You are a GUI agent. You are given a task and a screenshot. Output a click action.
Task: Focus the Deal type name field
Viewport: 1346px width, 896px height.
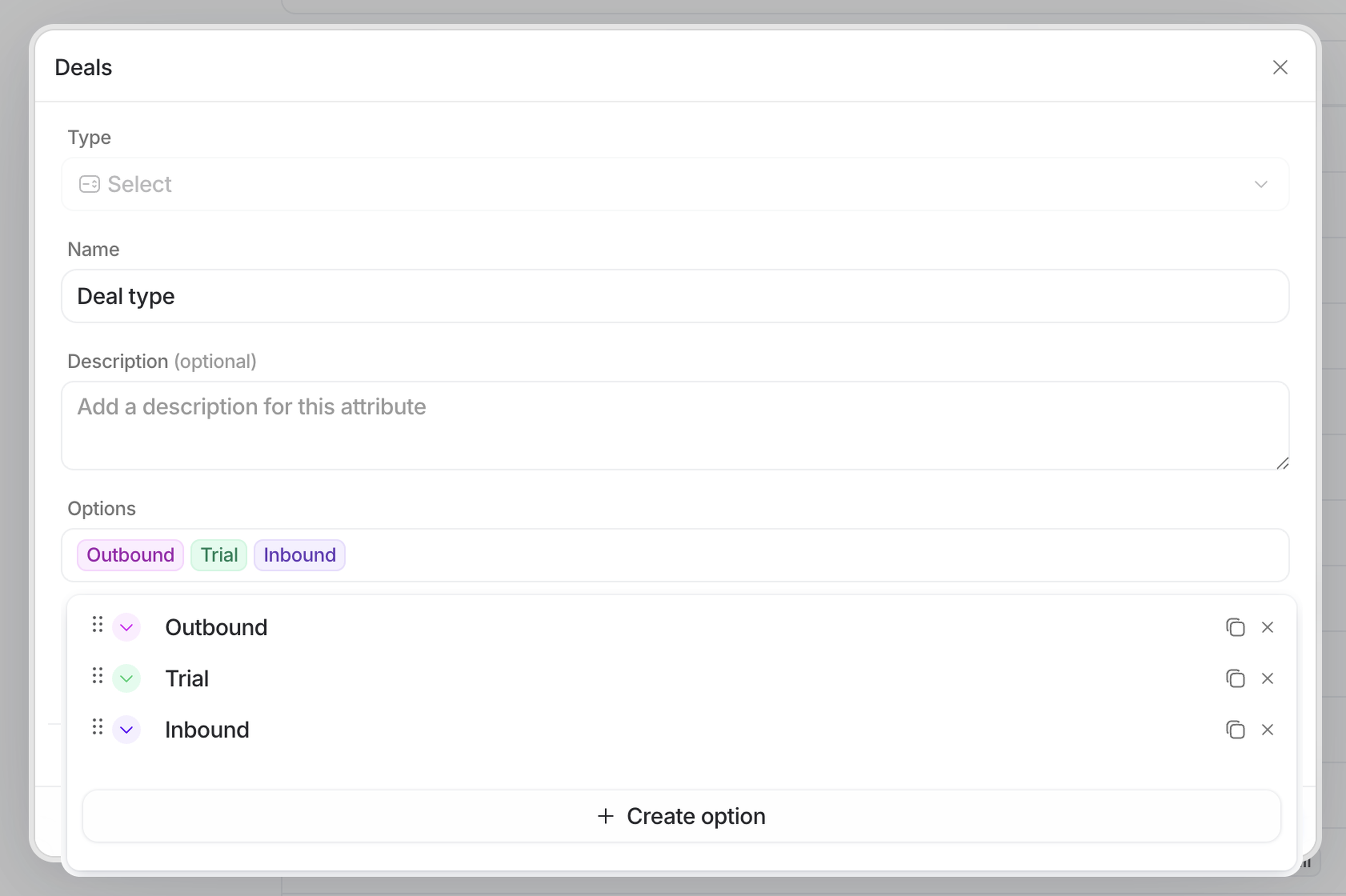point(674,296)
